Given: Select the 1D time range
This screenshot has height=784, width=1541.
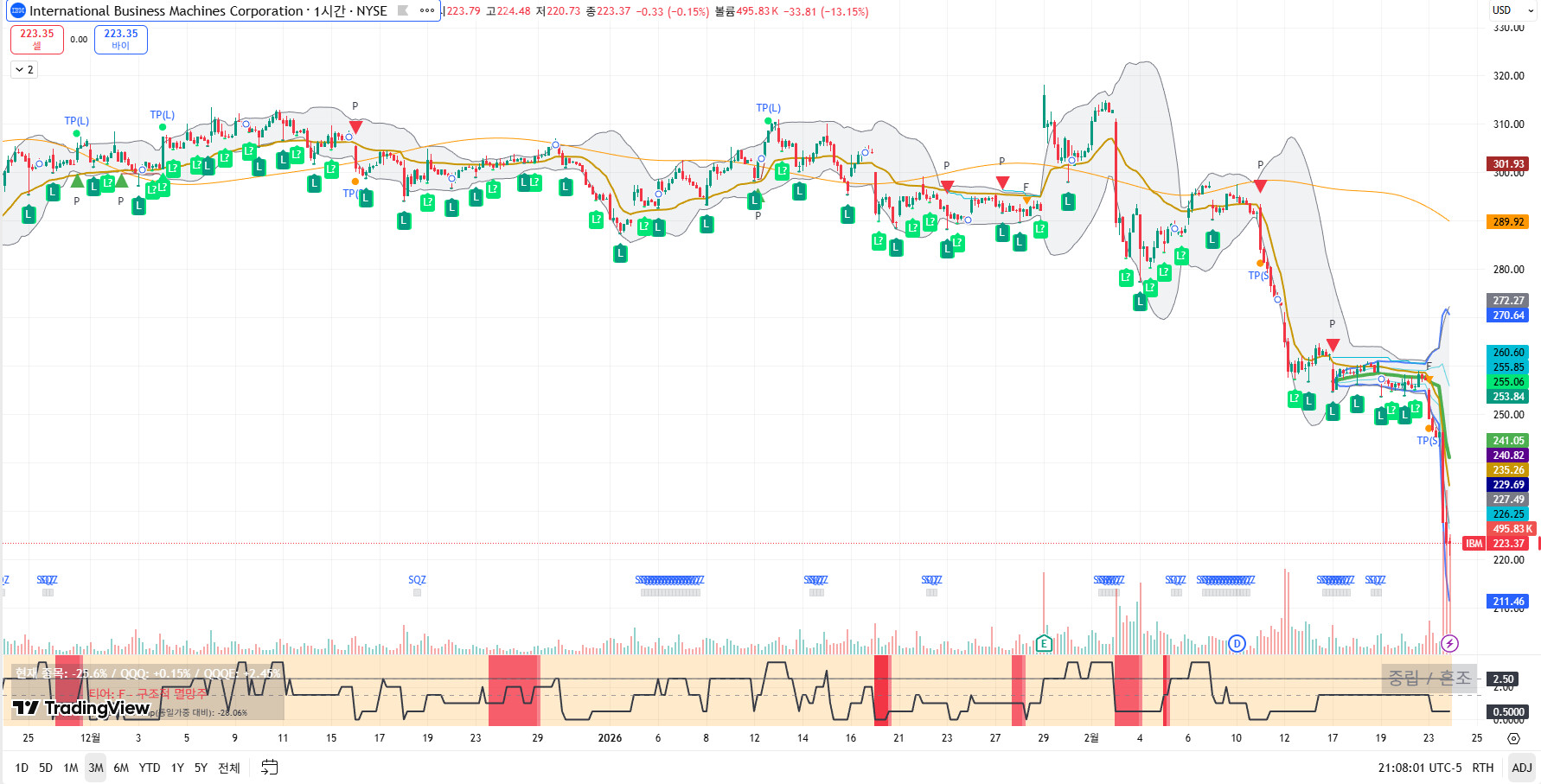Looking at the screenshot, I should click(22, 768).
